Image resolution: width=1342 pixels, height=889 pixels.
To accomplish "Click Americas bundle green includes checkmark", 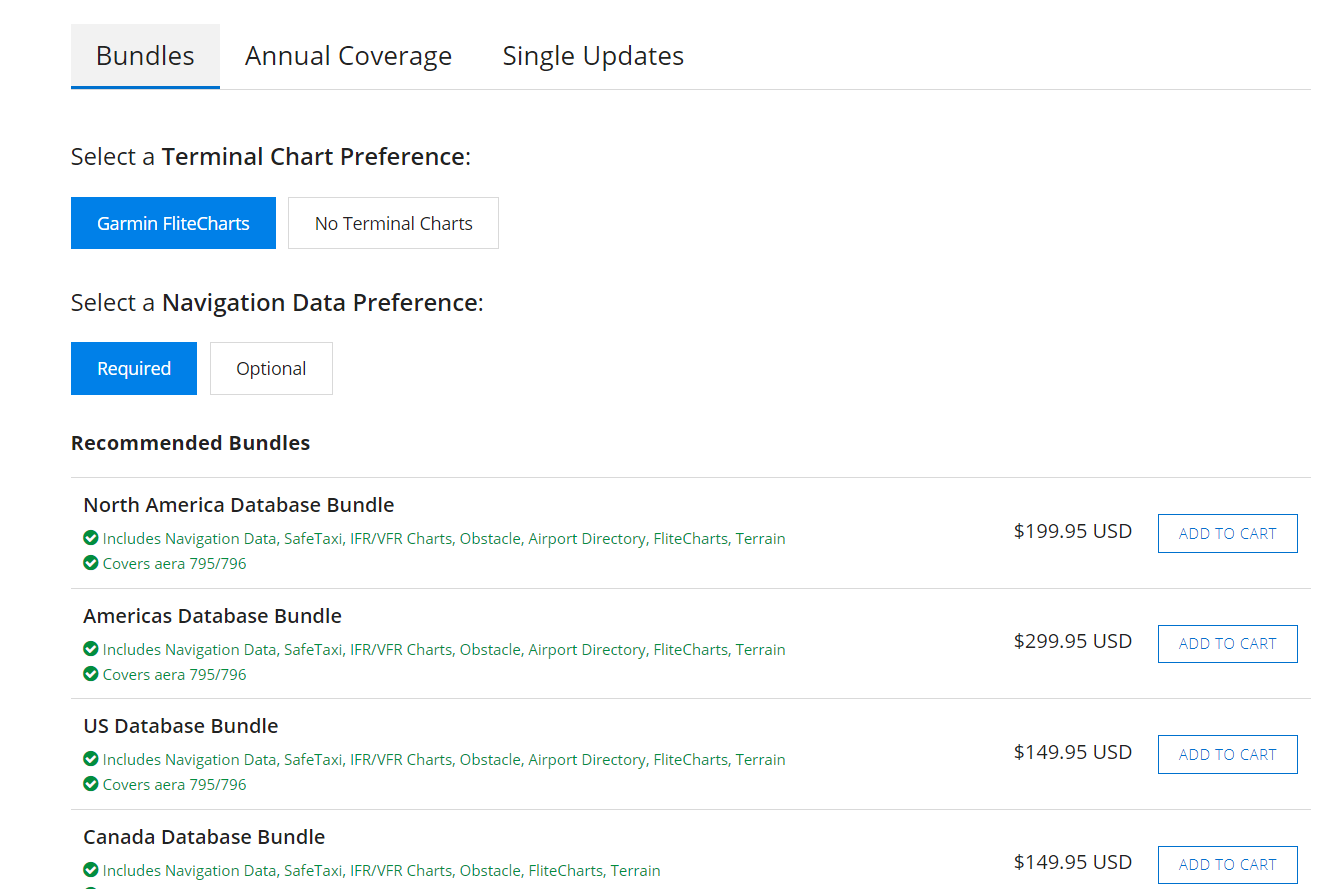I will click(91, 649).
